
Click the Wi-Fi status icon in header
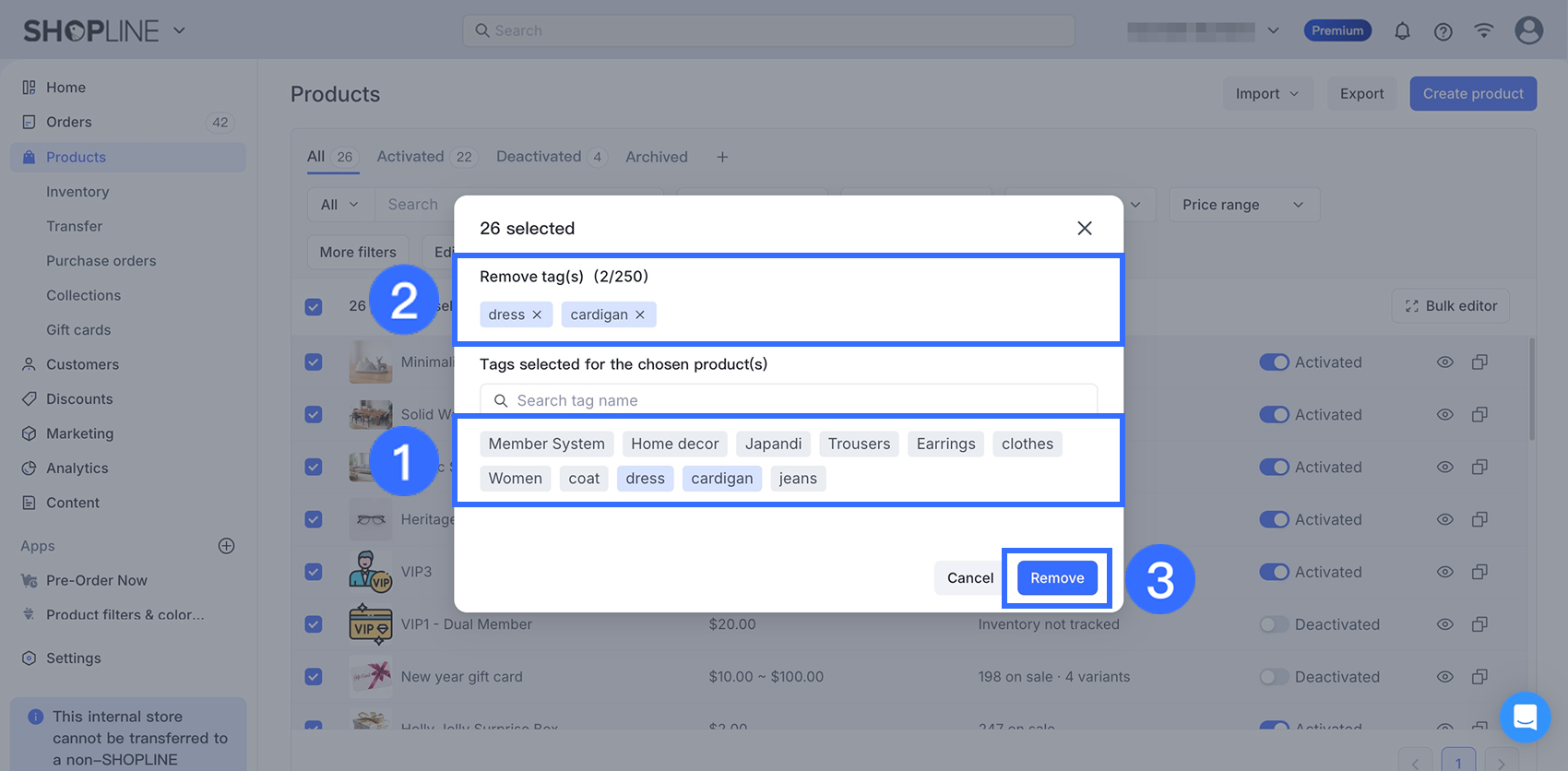(1484, 30)
